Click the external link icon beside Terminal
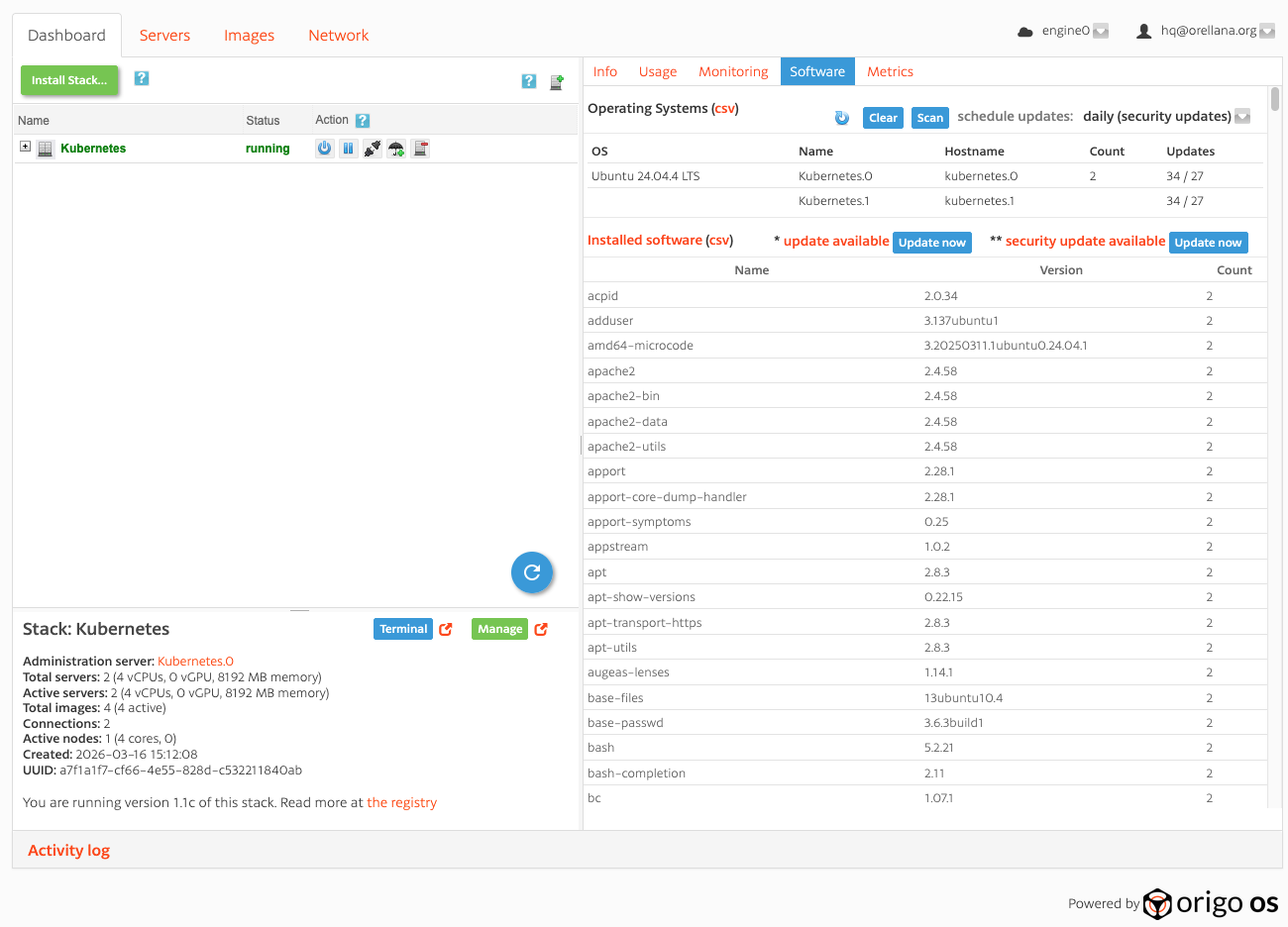1288x927 pixels. point(446,629)
